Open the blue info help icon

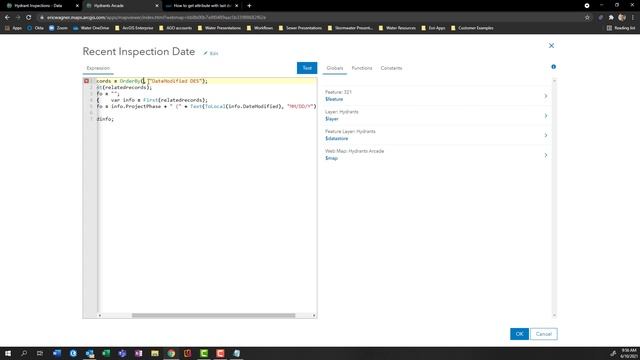click(553, 67)
